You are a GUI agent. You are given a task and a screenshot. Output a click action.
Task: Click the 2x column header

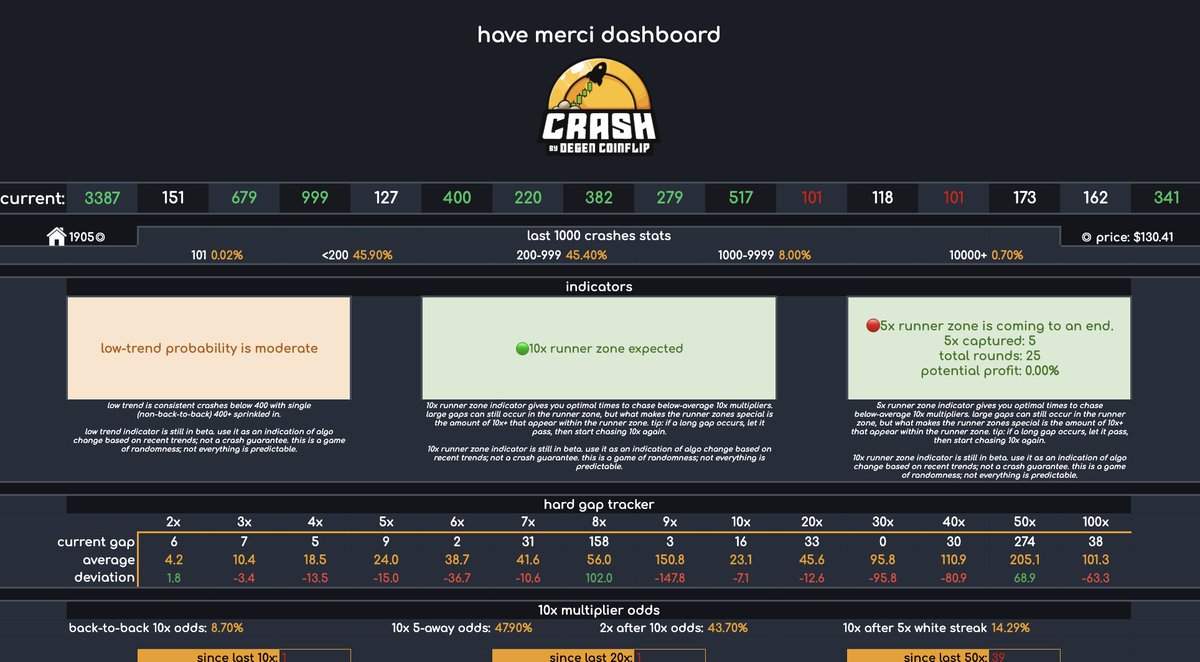tap(173, 521)
